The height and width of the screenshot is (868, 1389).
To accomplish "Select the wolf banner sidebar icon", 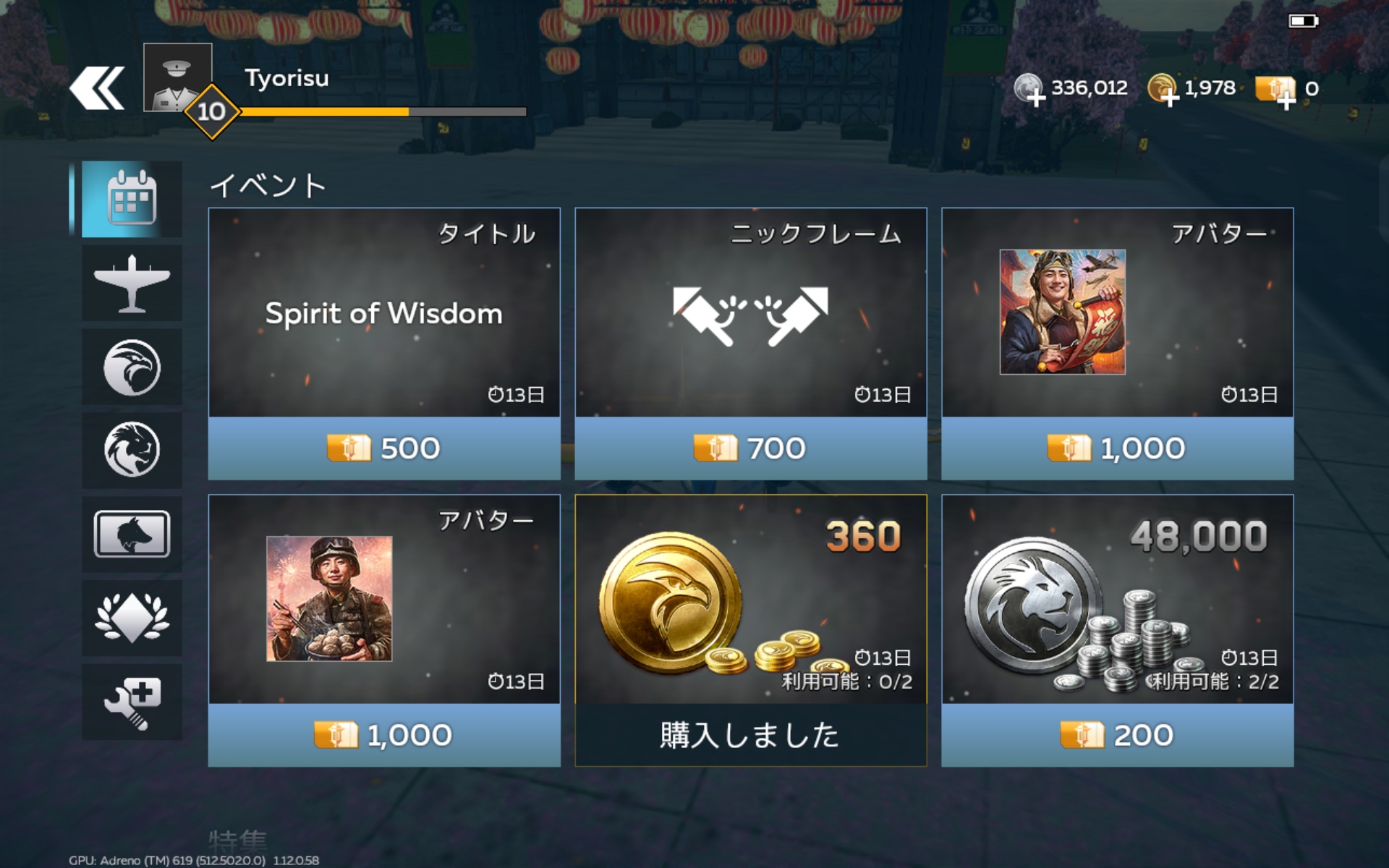I will click(x=132, y=534).
